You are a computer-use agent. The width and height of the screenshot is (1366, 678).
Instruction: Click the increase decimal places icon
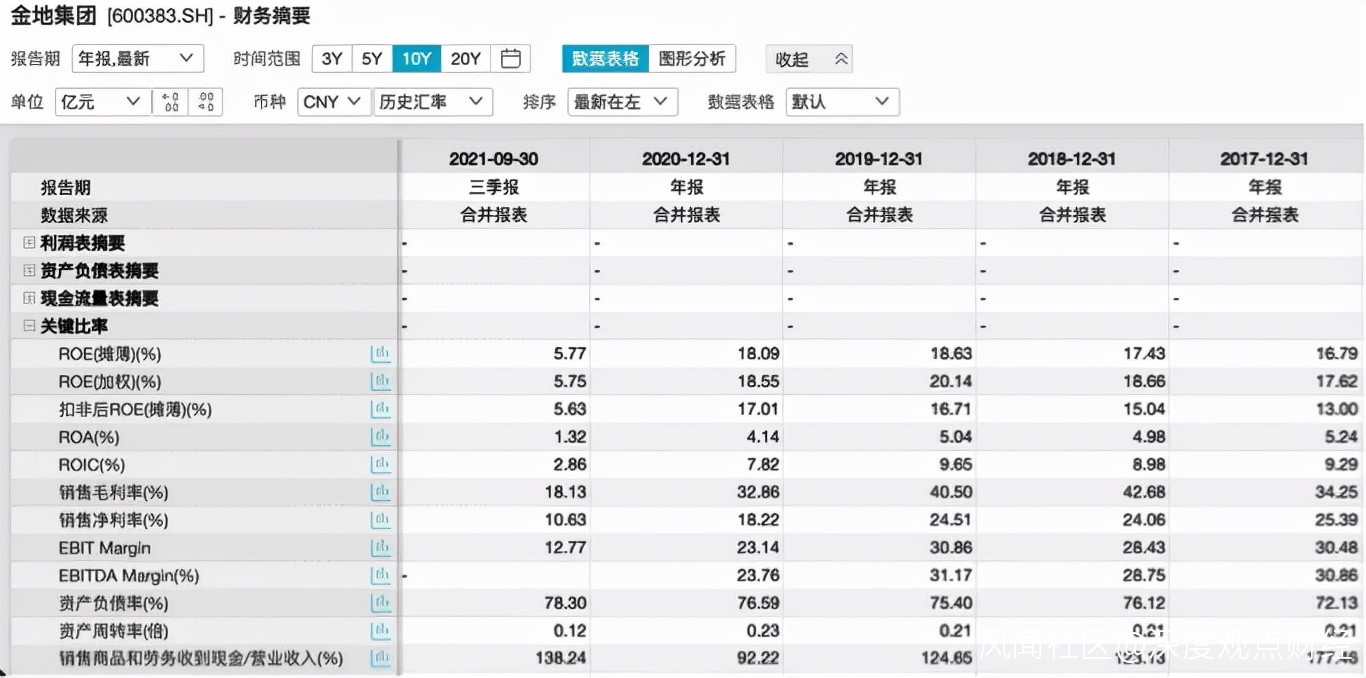(170, 102)
